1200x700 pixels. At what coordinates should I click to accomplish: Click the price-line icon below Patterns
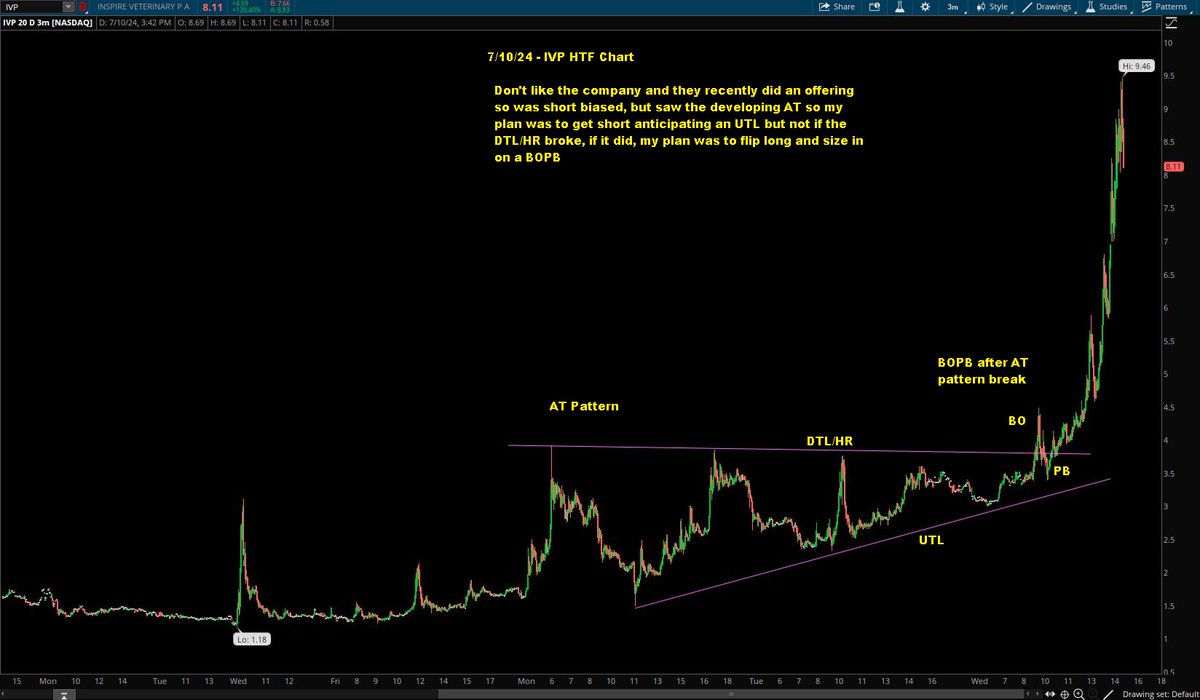pyautogui.click(x=1171, y=22)
